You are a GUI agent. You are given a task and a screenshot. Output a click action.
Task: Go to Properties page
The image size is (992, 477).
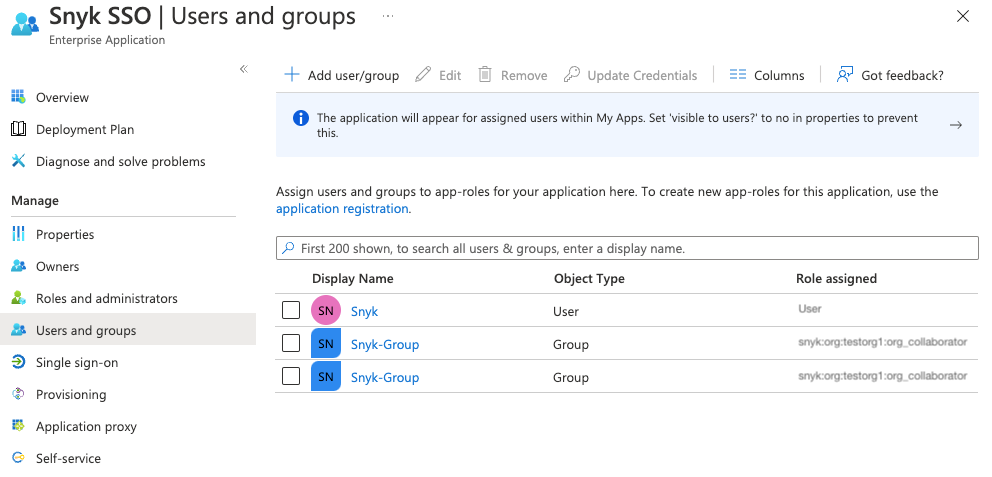coord(65,235)
